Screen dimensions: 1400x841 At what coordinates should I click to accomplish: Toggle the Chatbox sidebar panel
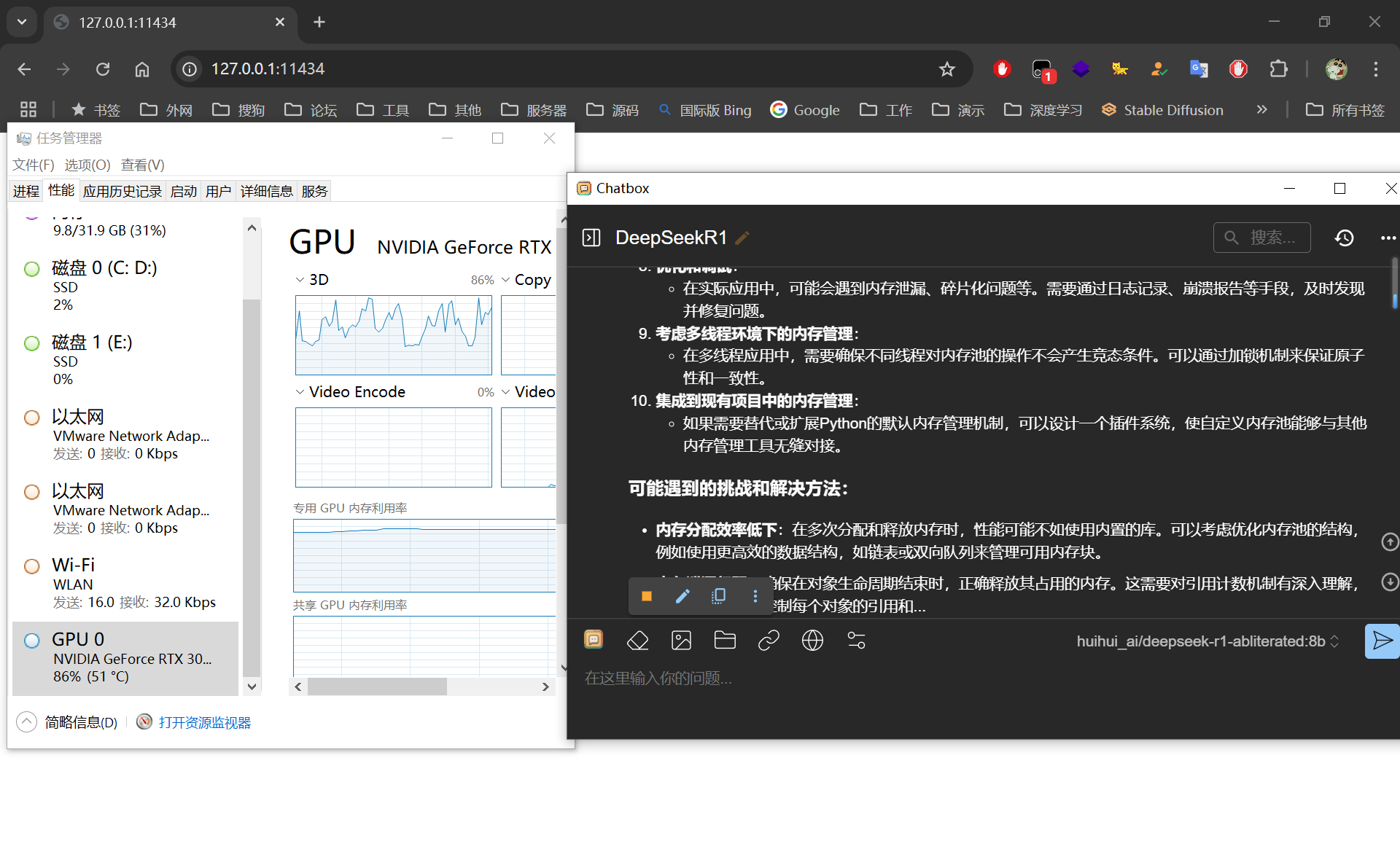pos(591,238)
